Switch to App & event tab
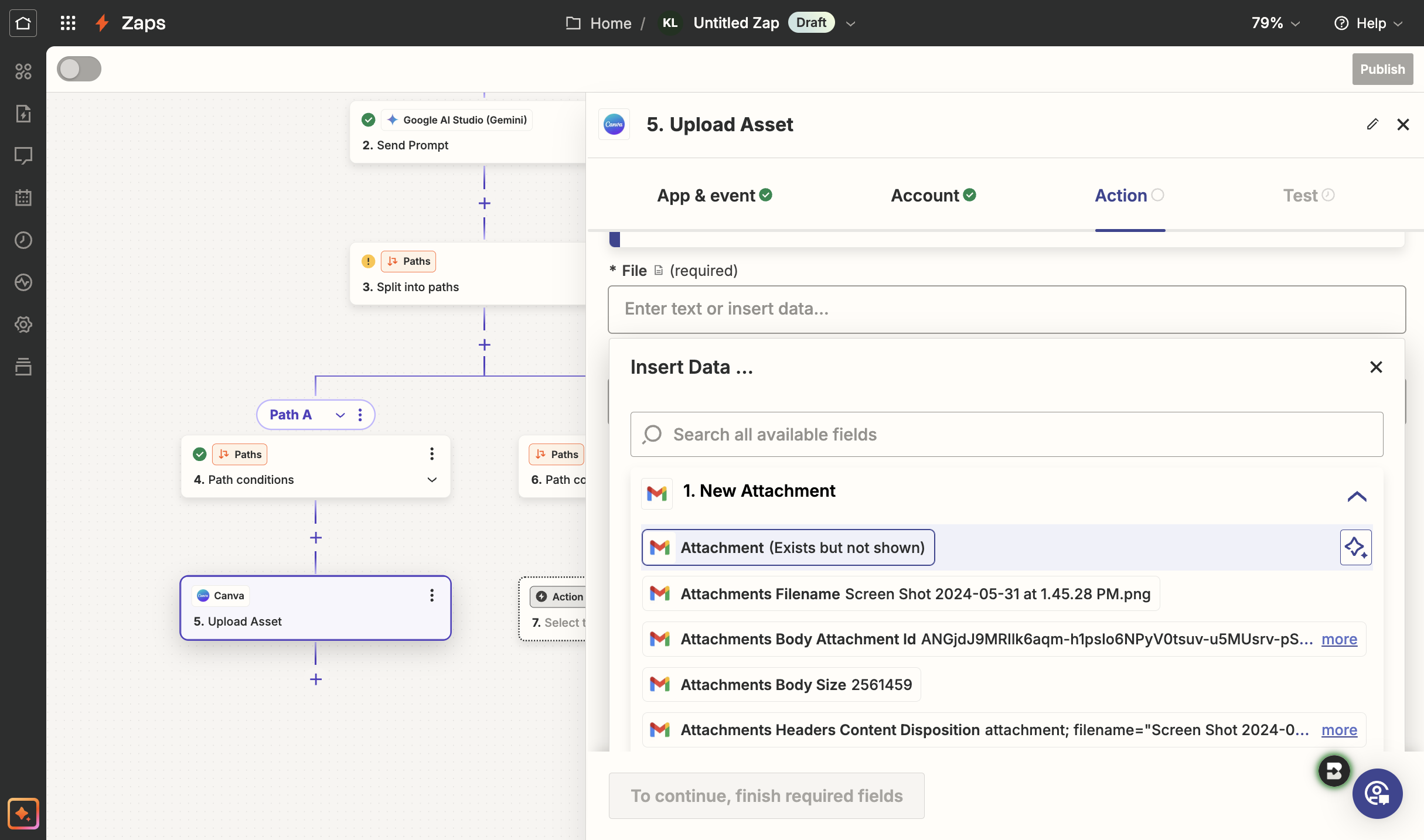Screen dimensions: 1424x840 coord(714,196)
